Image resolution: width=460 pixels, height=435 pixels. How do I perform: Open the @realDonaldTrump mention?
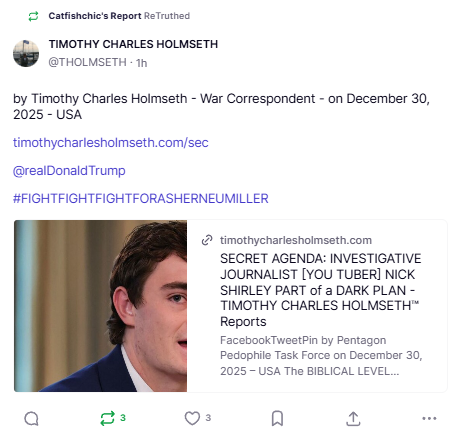69,171
